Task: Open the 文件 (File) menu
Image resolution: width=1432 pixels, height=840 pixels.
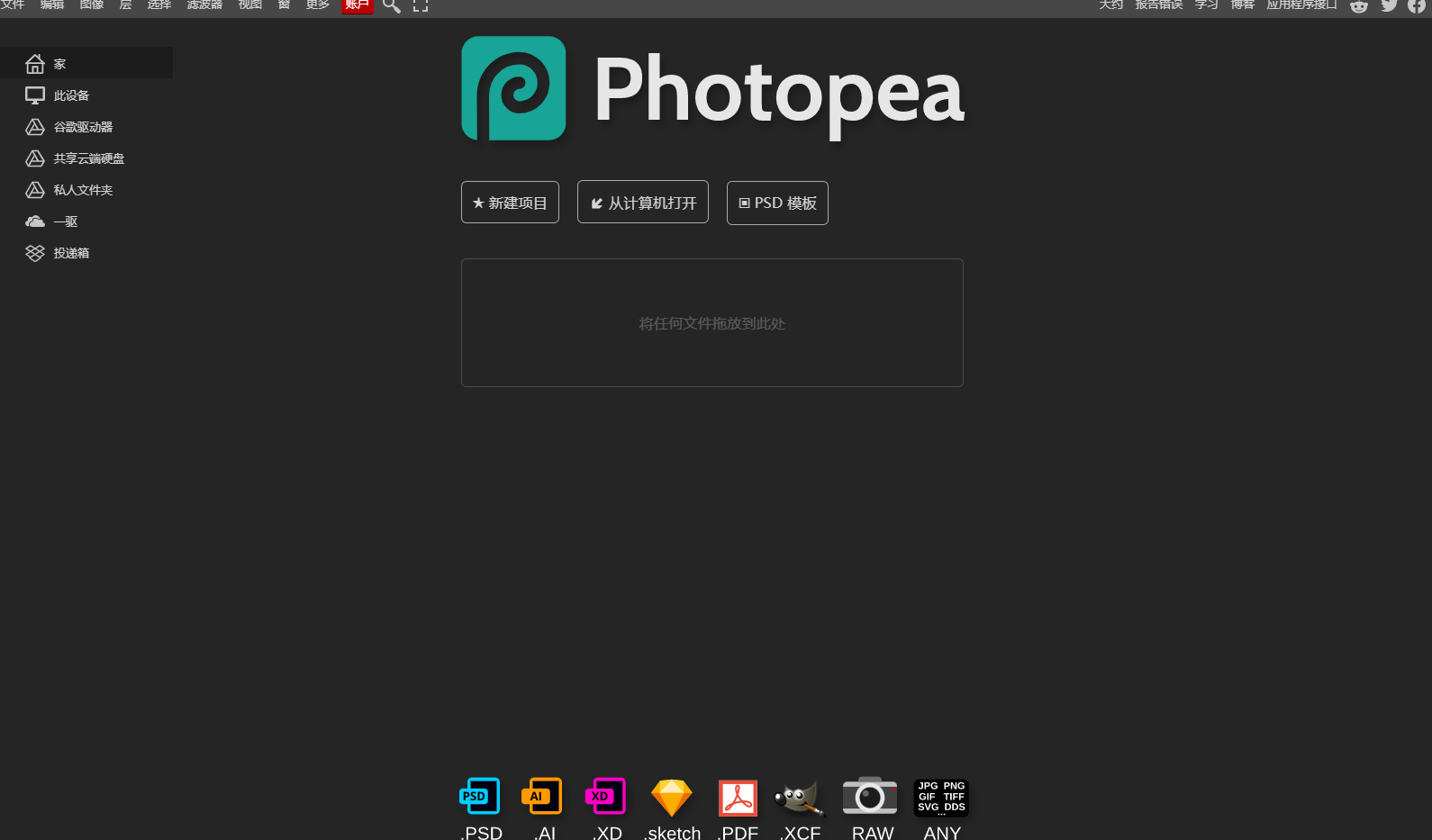Action: coord(13,5)
